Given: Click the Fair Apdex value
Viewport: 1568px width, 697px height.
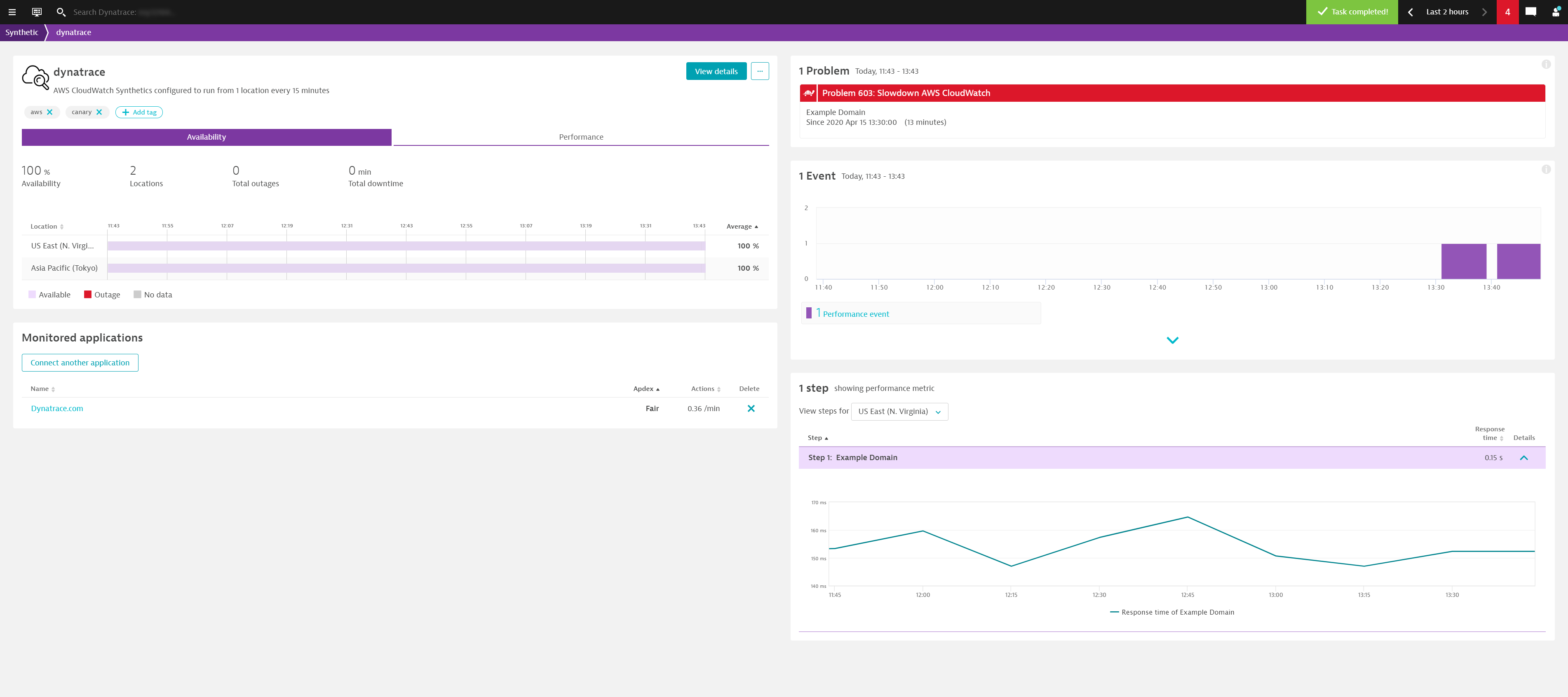Looking at the screenshot, I should (652, 409).
